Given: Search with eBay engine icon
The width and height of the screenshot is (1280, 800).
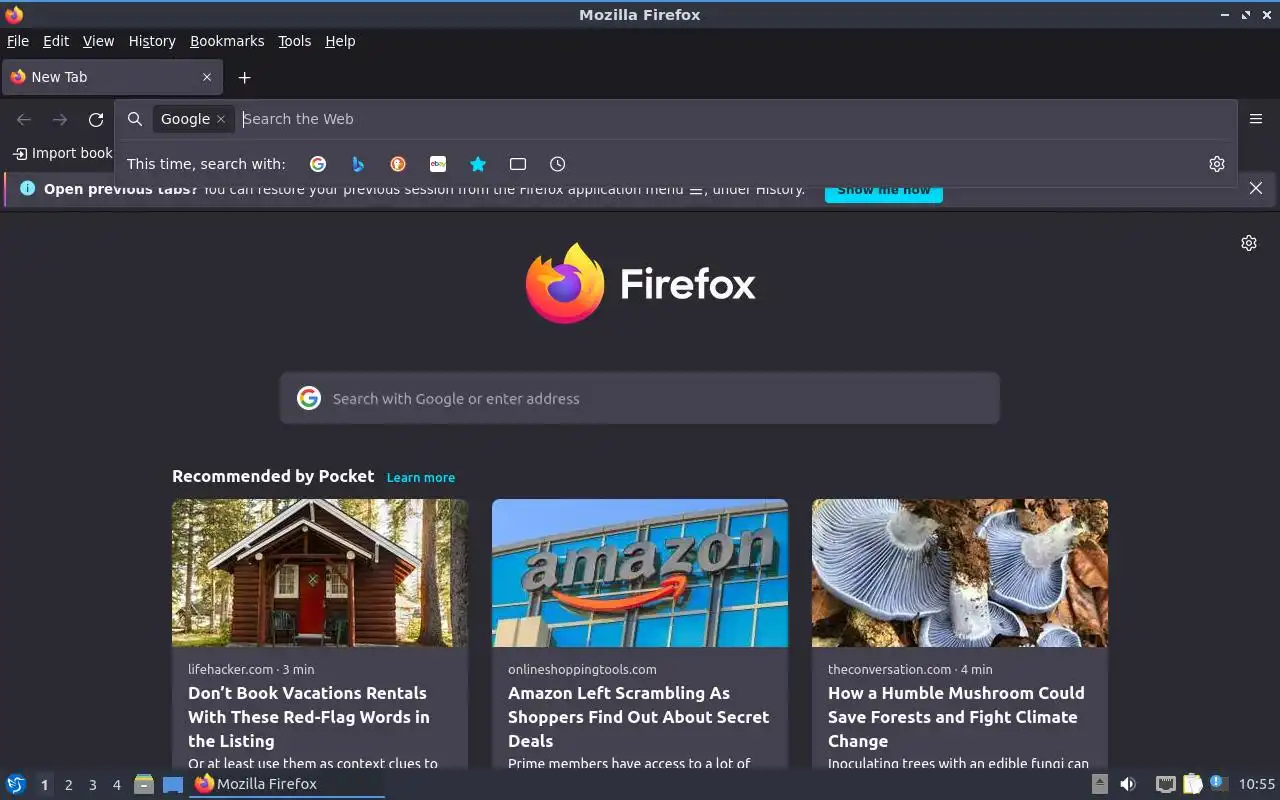Looking at the screenshot, I should pyautogui.click(x=438, y=164).
